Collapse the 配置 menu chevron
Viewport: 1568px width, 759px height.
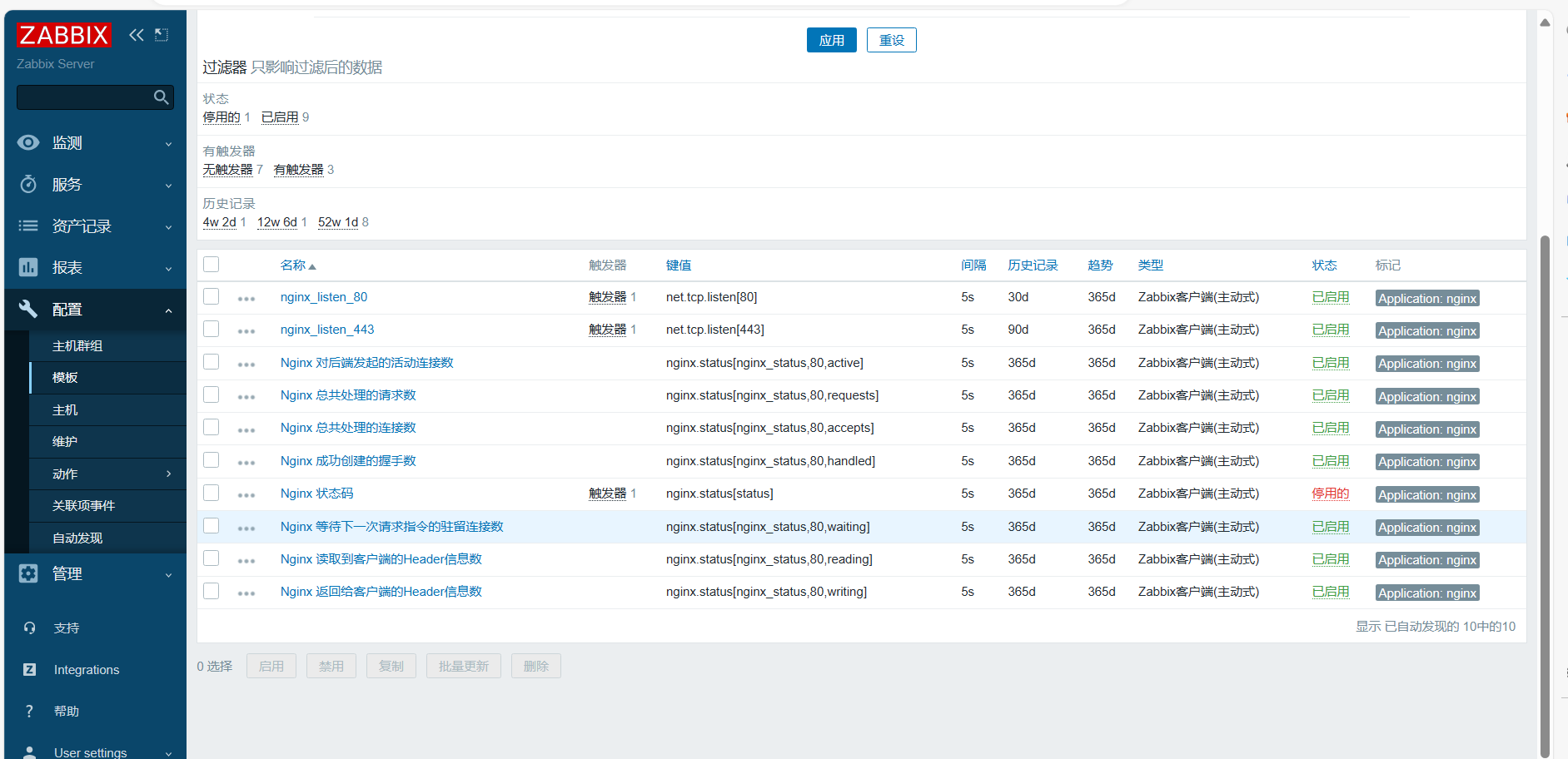pyautogui.click(x=169, y=310)
